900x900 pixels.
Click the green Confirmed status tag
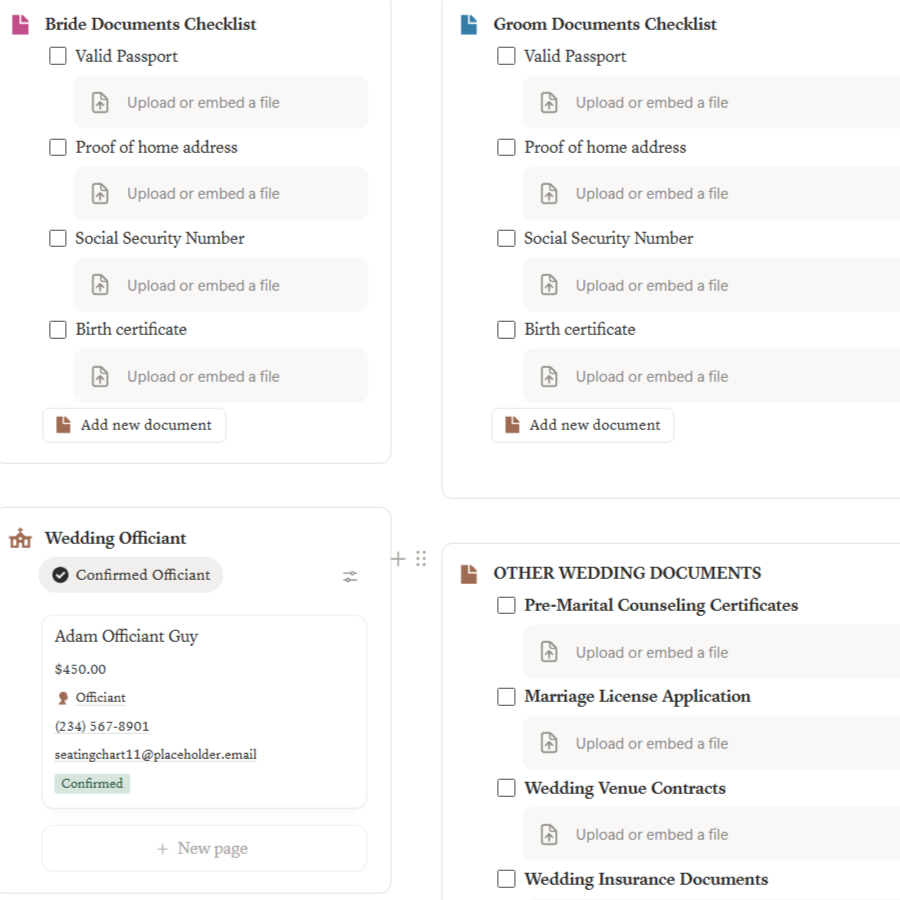92,784
